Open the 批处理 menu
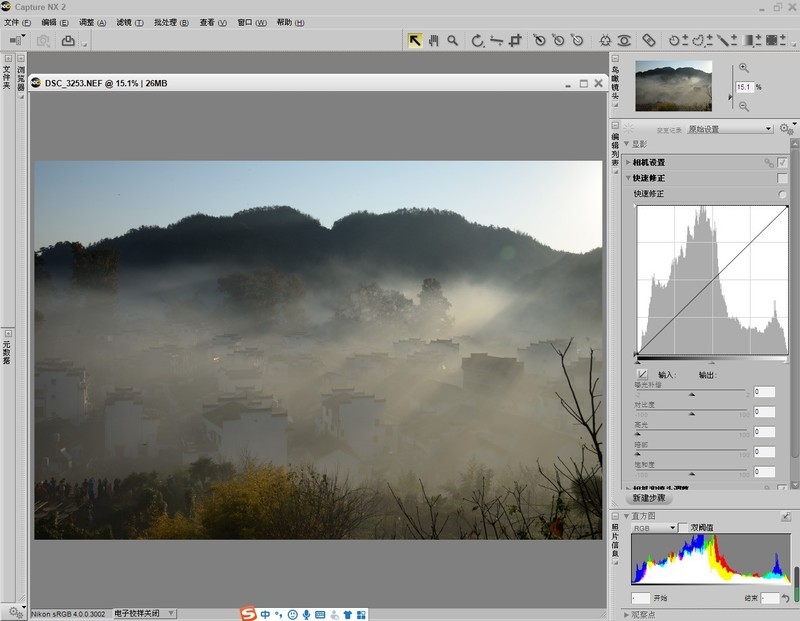 coord(171,22)
